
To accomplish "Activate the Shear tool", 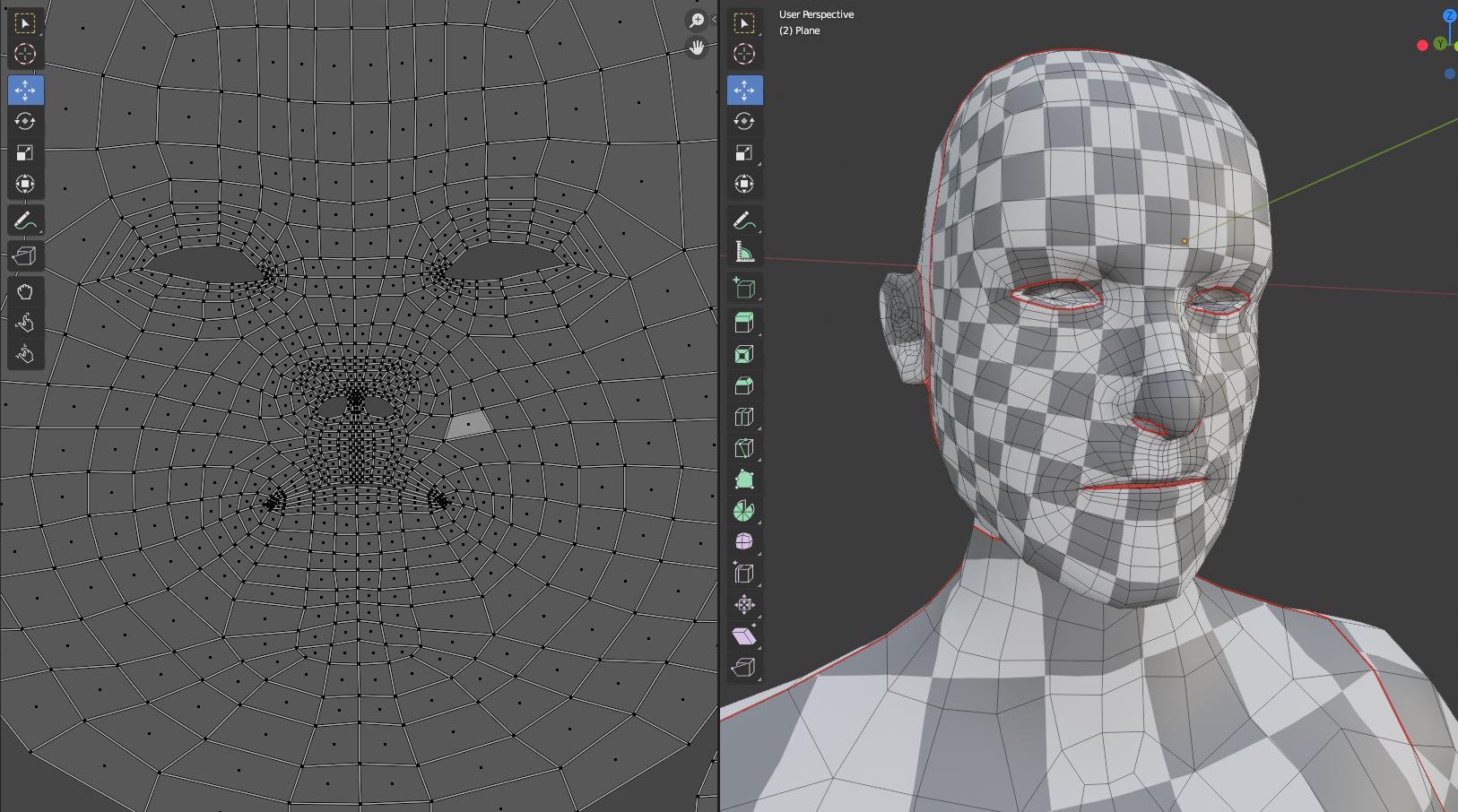I will coord(744,636).
